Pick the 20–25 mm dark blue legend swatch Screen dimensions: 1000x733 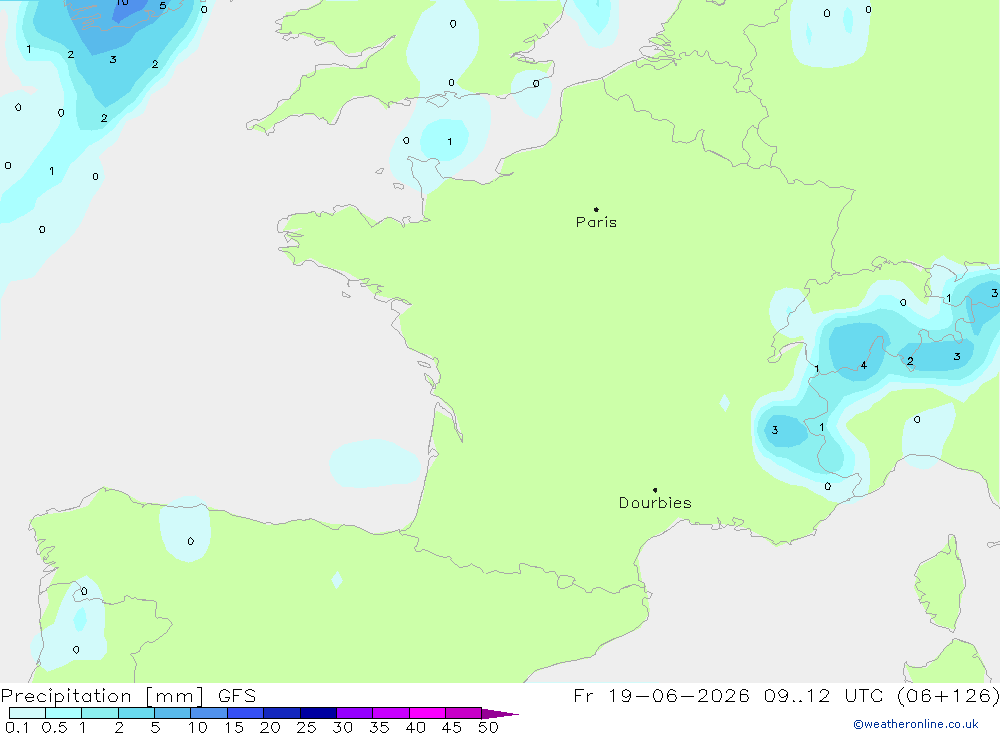pos(281,713)
